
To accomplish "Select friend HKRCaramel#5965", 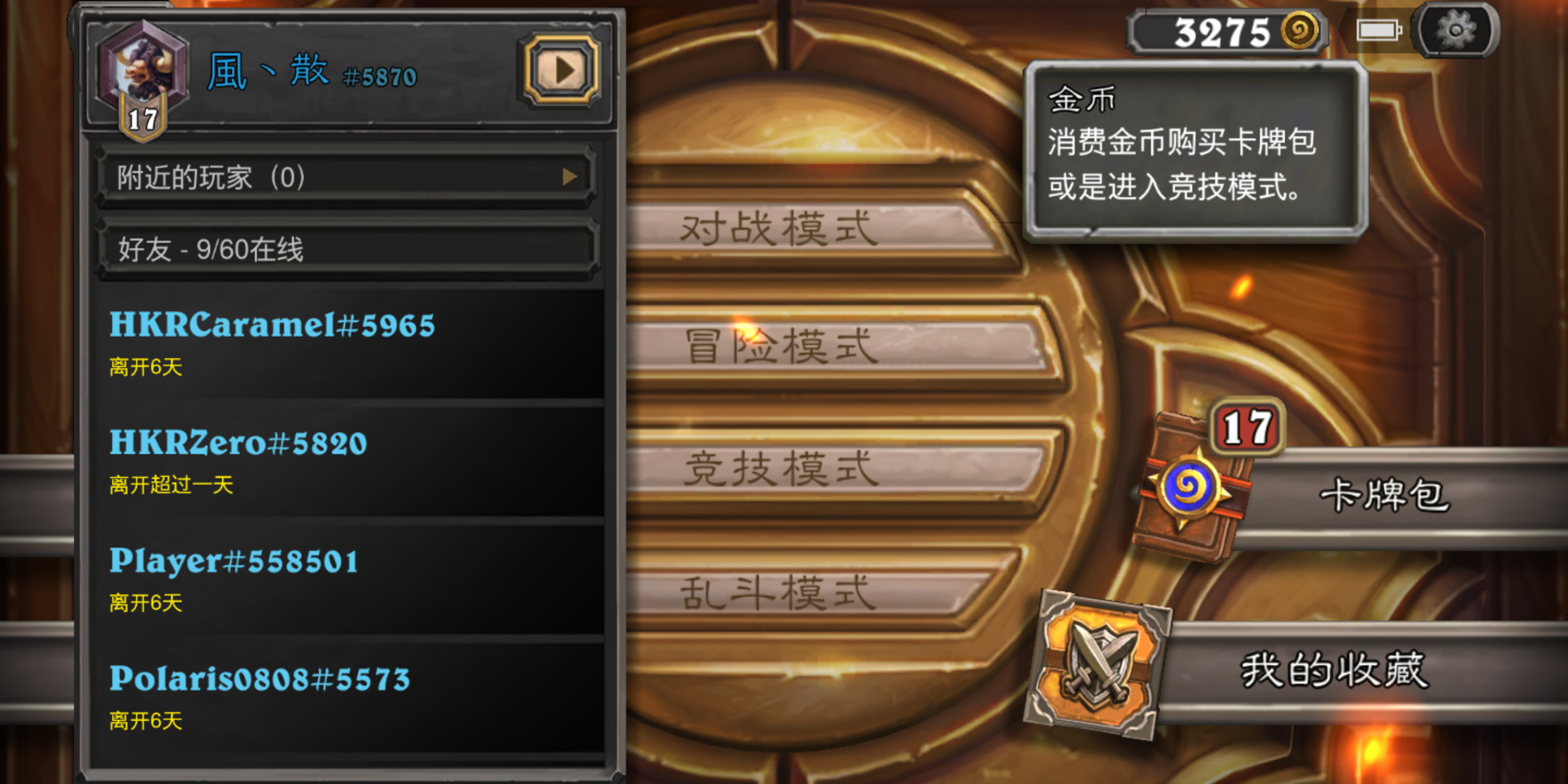I will point(347,343).
